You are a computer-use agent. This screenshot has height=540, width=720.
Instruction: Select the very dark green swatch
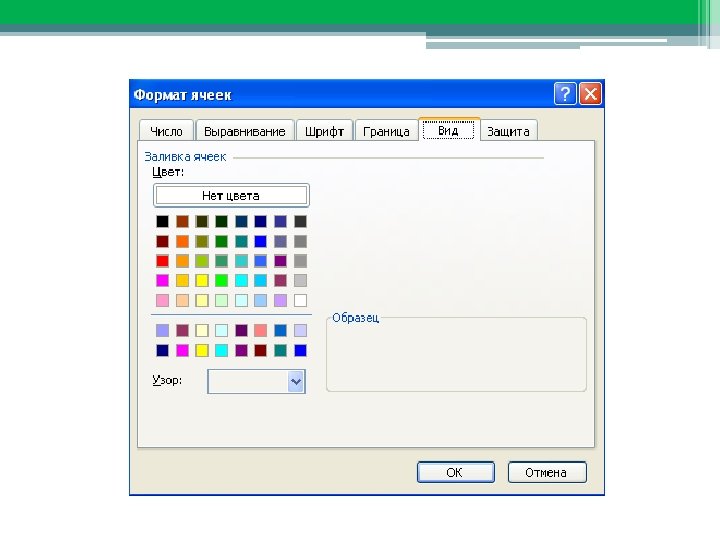tap(221, 221)
